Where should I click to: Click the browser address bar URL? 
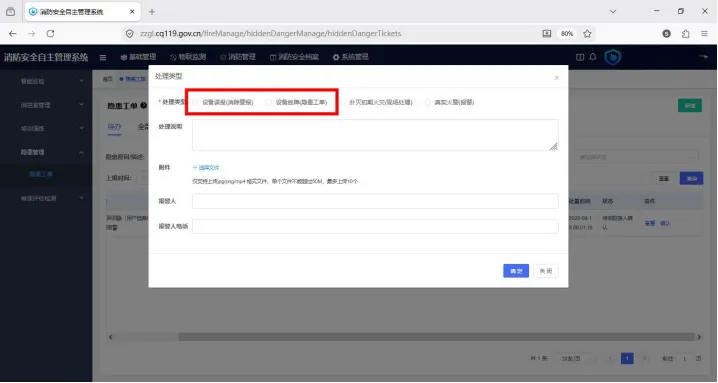pyautogui.click(x=271, y=33)
